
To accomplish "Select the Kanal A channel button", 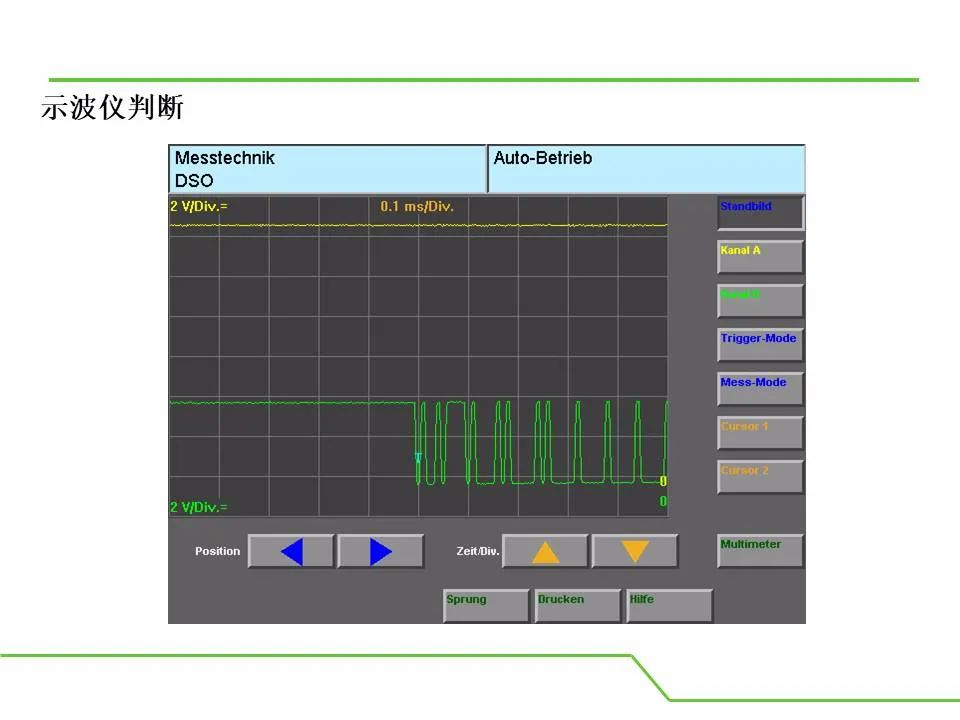I will coord(760,257).
